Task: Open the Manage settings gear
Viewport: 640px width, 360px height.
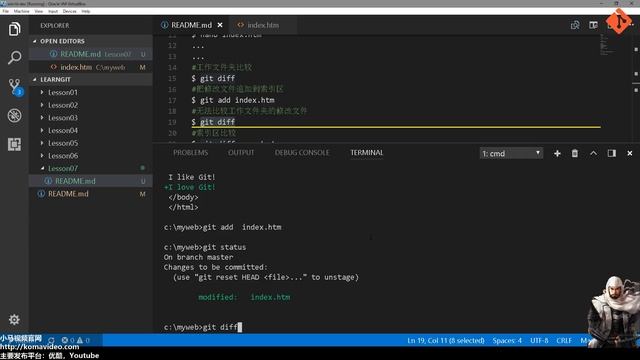Action: (x=14, y=319)
